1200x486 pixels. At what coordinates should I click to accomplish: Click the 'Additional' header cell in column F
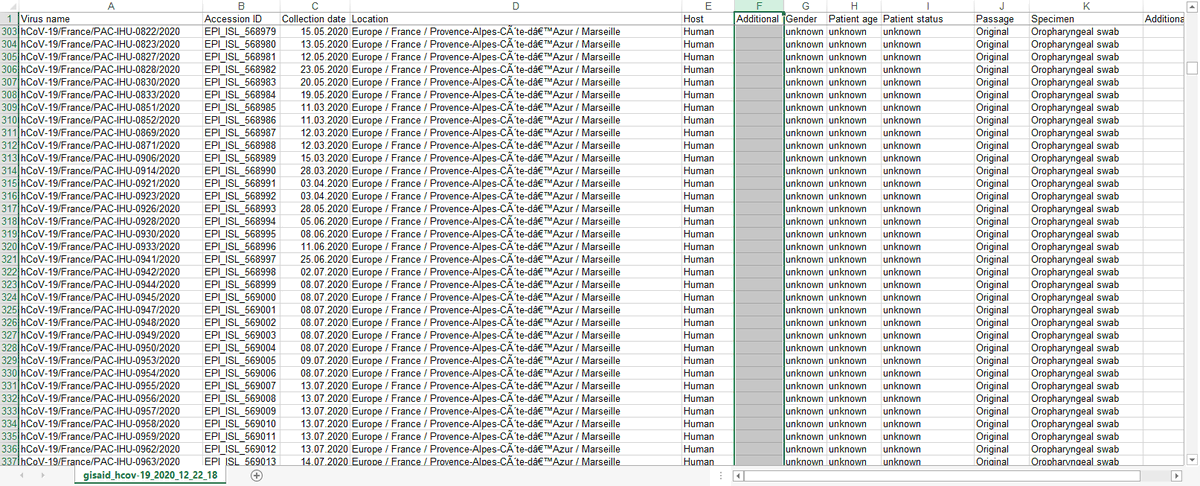pos(759,19)
